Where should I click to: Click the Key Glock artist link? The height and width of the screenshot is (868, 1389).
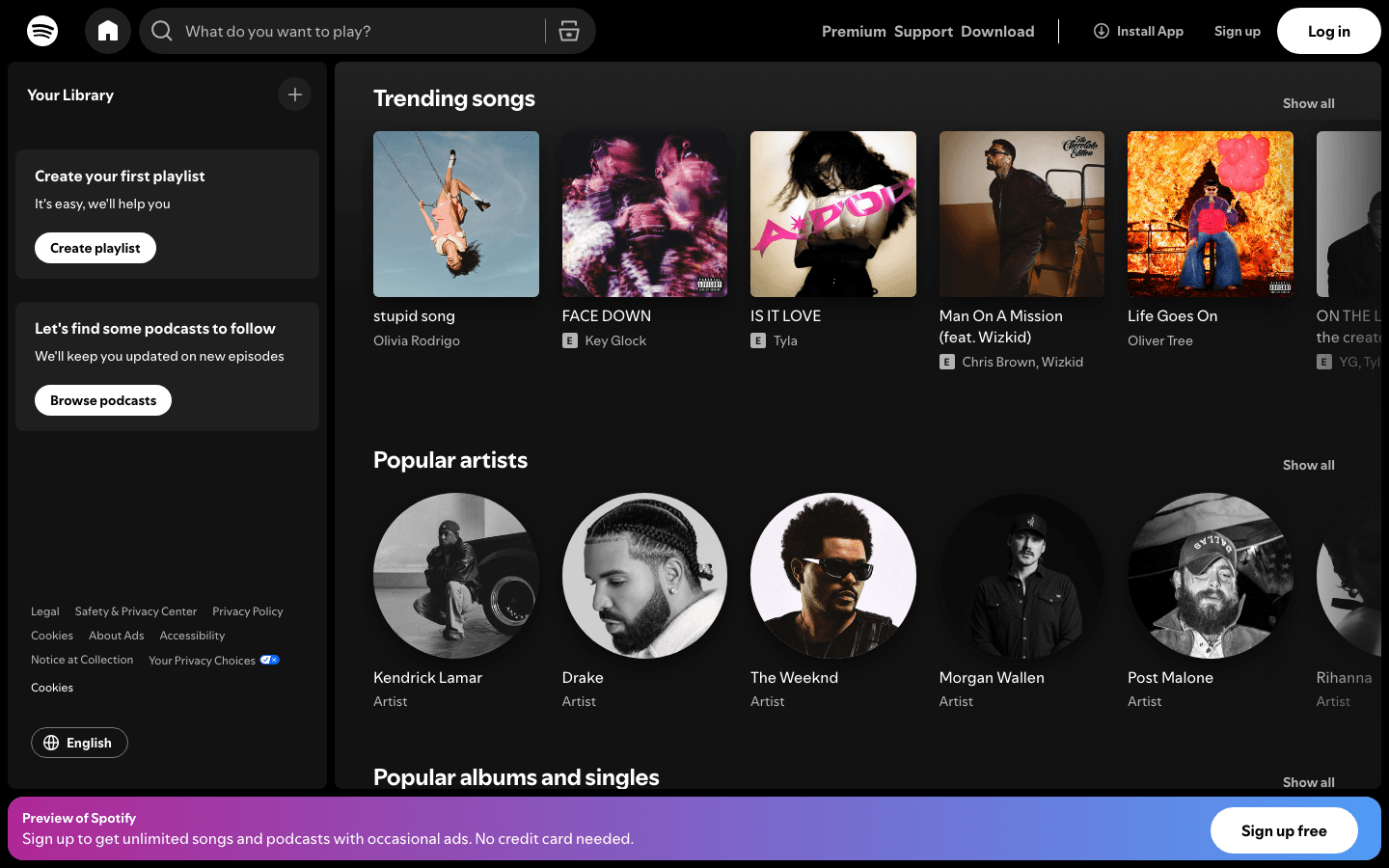tap(615, 340)
